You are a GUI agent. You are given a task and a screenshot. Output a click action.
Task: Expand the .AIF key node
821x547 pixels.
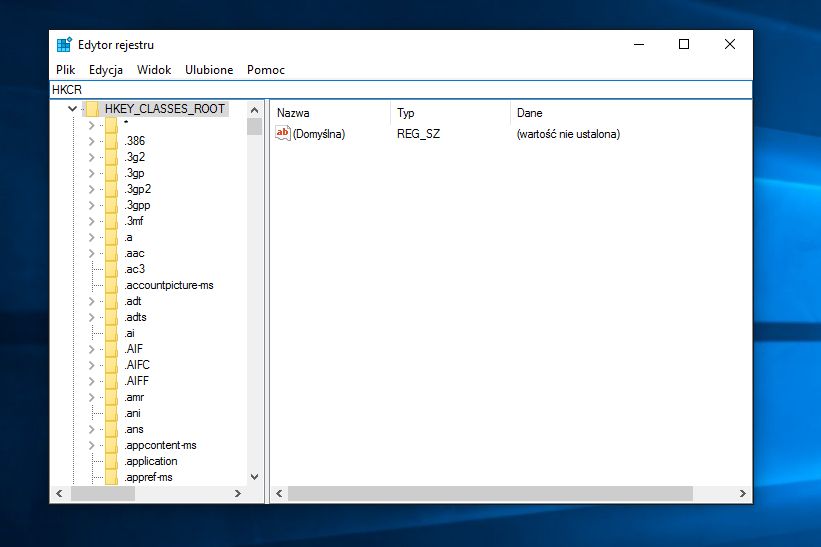92,349
